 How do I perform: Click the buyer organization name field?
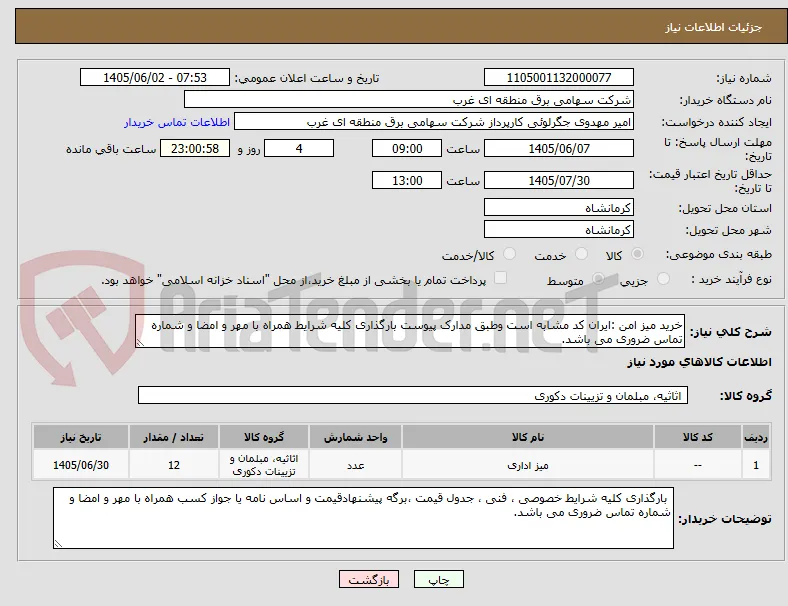click(409, 99)
